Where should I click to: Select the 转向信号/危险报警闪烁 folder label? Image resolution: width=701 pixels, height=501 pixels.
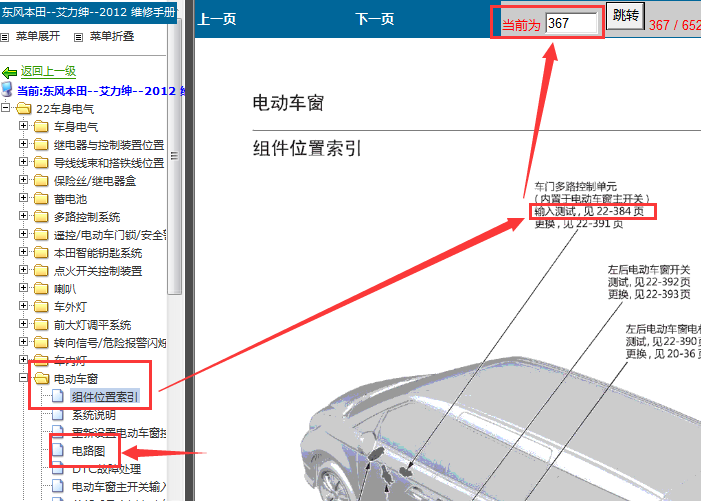tap(110, 343)
